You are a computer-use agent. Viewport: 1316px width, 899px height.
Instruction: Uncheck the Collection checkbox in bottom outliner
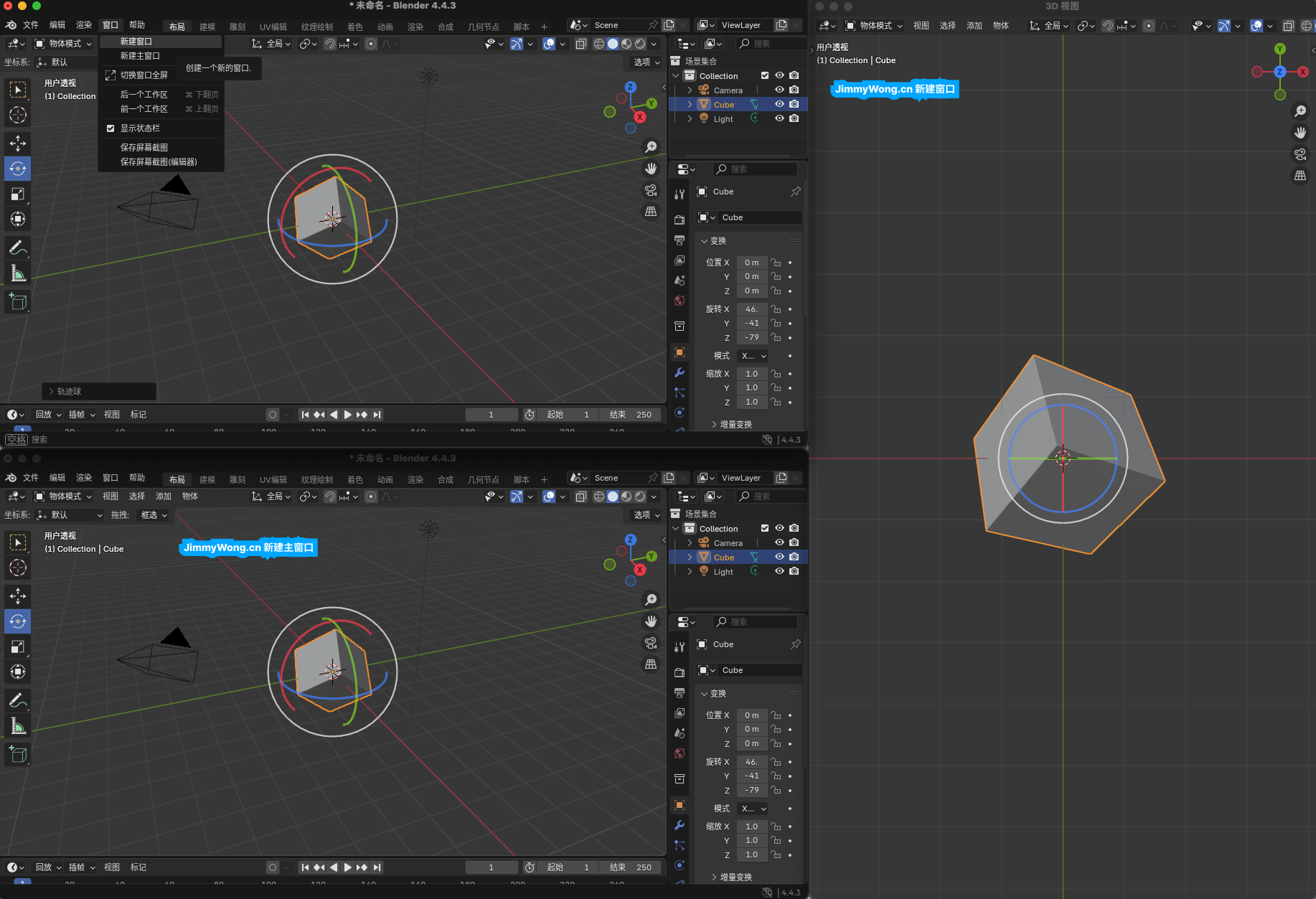click(x=765, y=528)
